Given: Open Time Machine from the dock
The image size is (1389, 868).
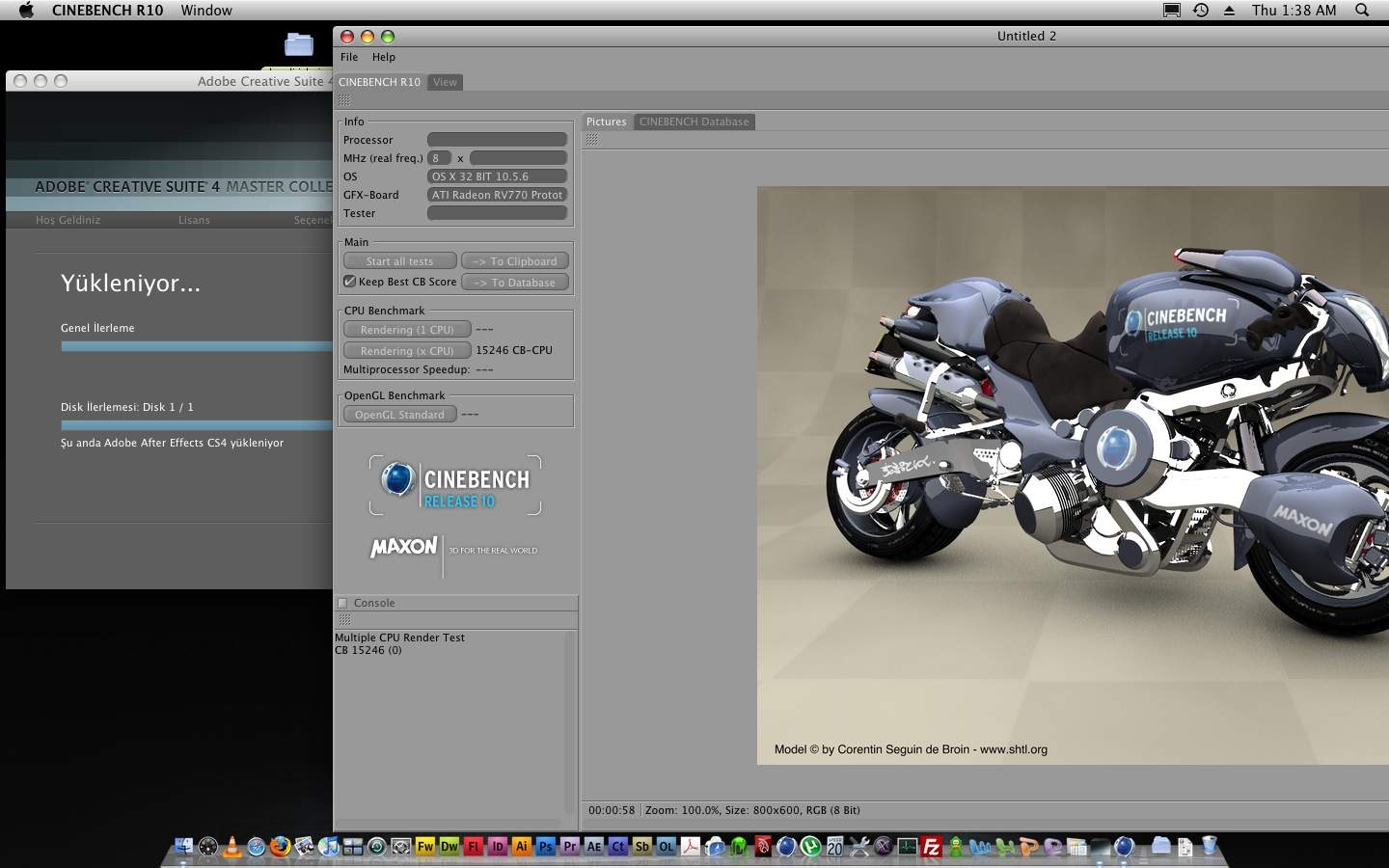Looking at the screenshot, I should [x=376, y=847].
